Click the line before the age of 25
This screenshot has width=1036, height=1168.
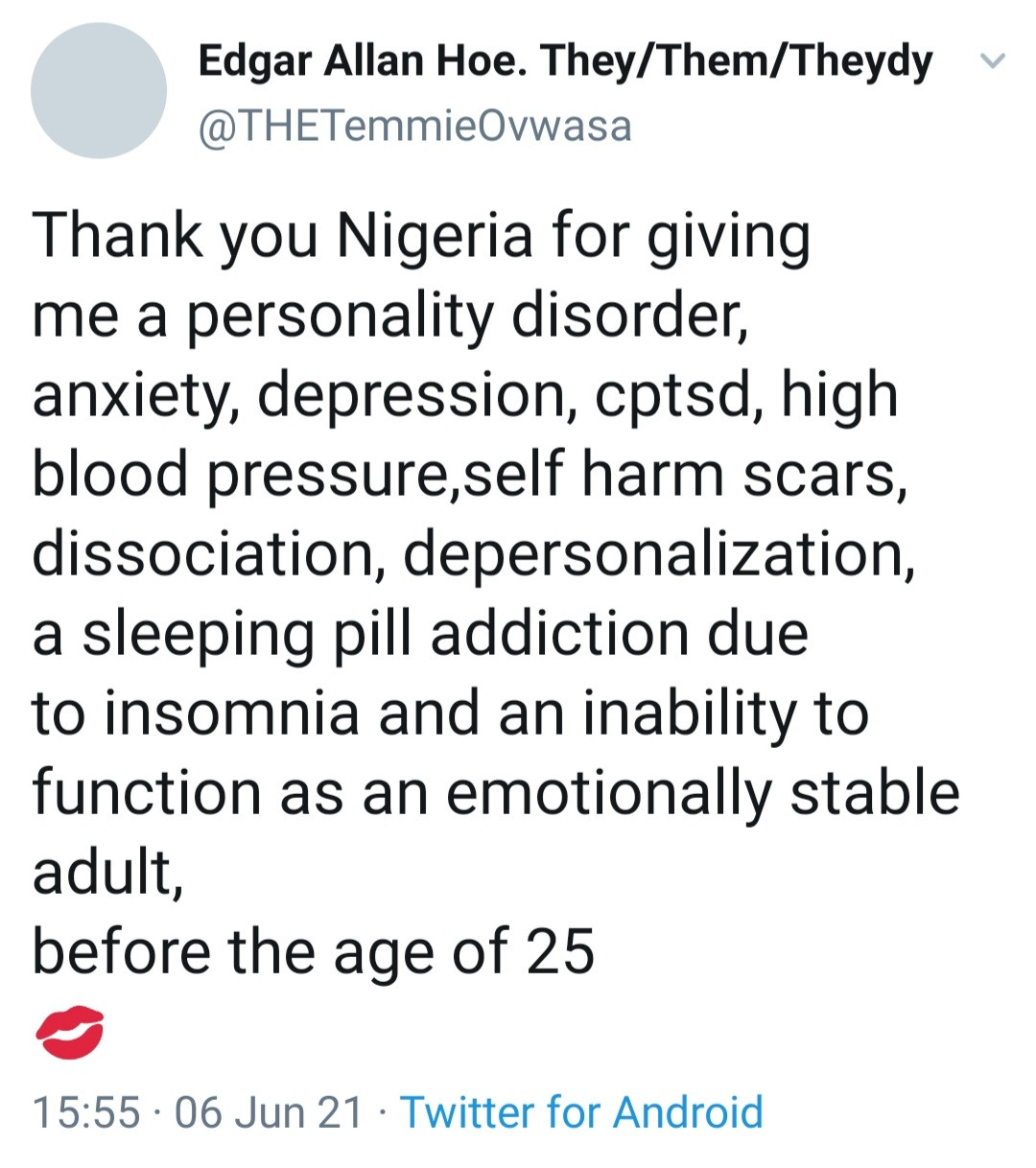point(313,951)
